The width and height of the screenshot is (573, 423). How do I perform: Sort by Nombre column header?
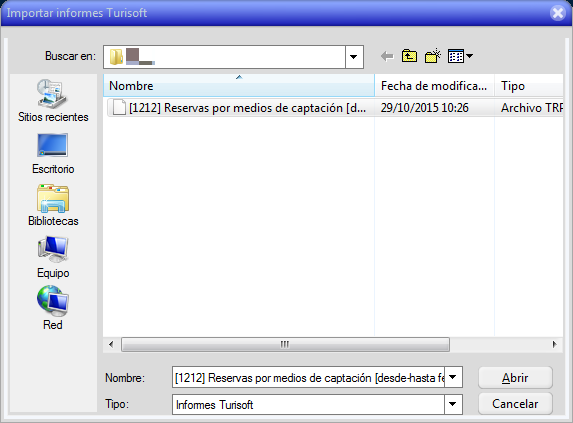click(x=239, y=85)
